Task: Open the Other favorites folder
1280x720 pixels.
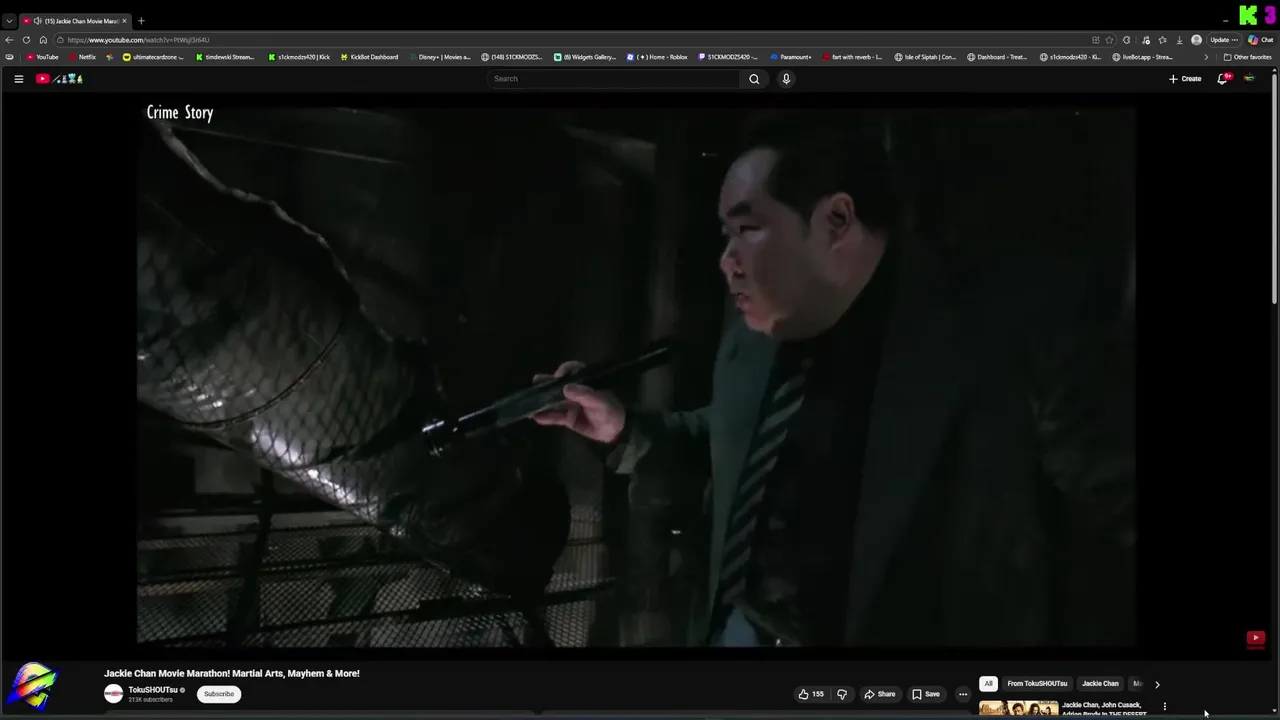Action: point(1247,57)
